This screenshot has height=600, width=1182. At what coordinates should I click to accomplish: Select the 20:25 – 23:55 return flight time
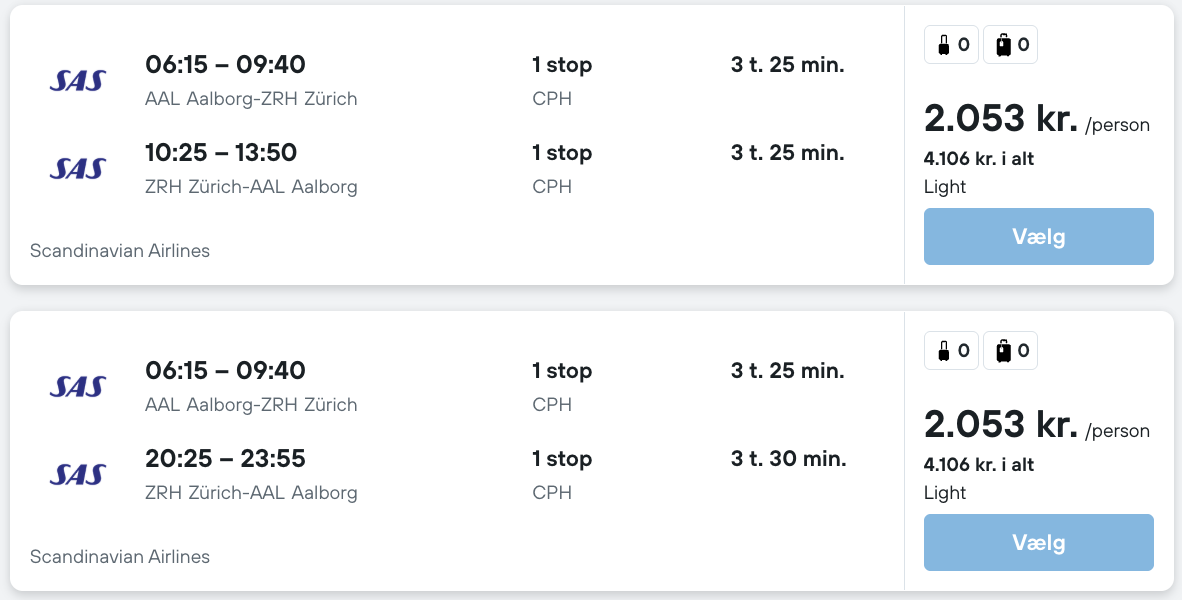[x=225, y=459]
